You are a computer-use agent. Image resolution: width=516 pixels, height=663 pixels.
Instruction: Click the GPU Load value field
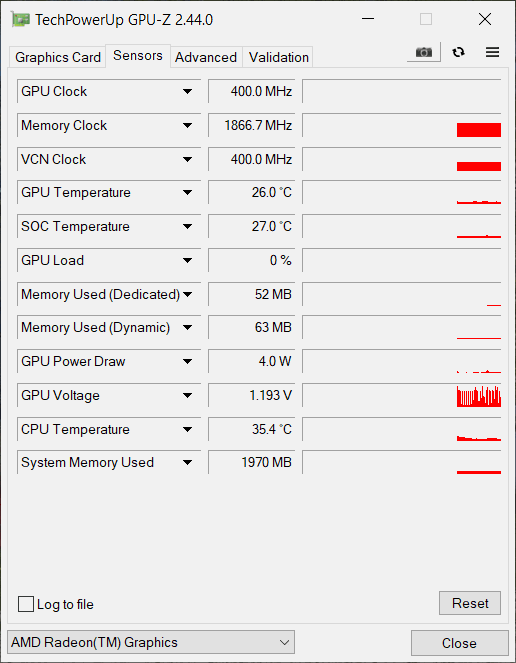[252, 260]
